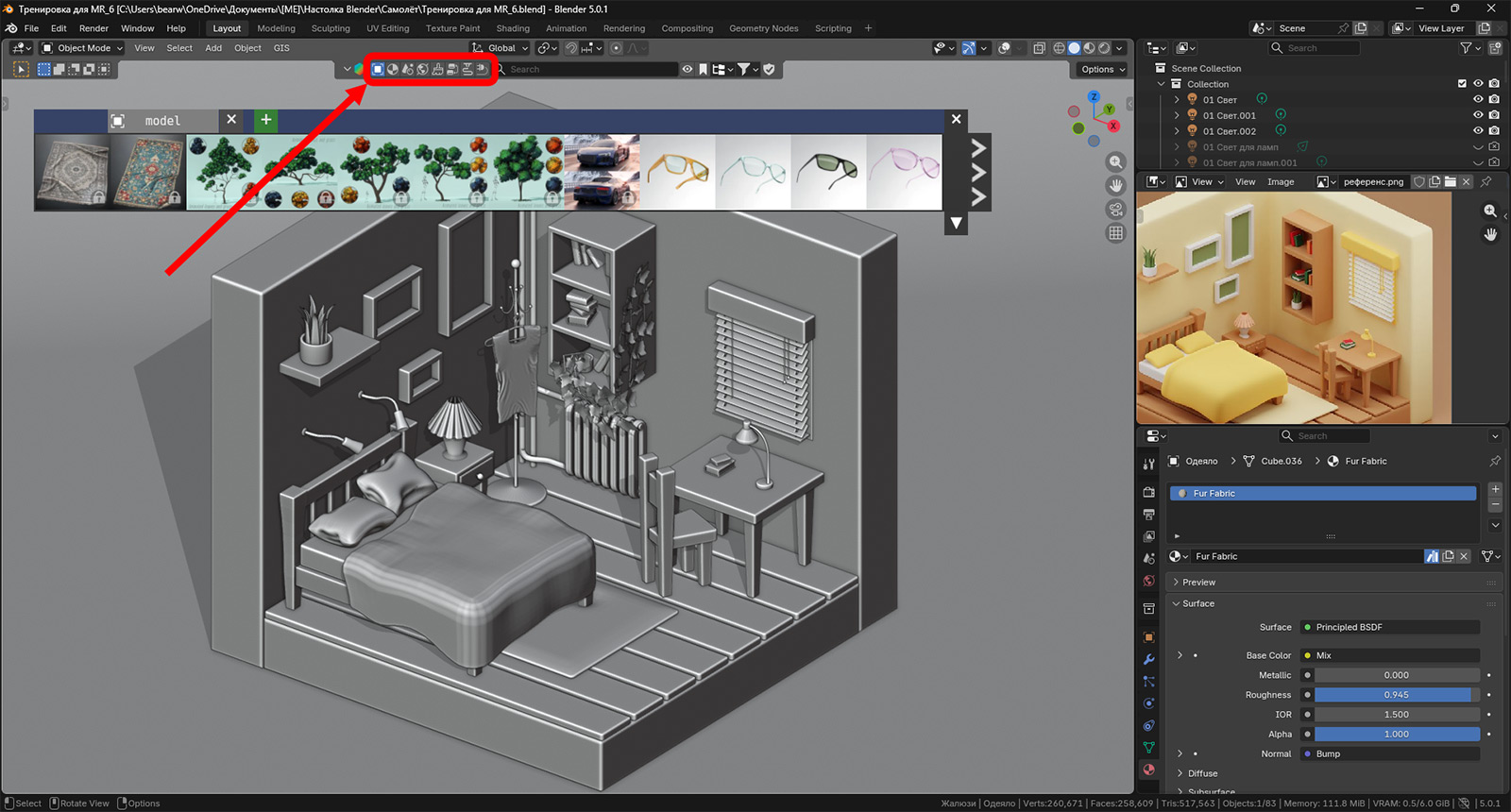Expand the 01 Свет tree item

1177,99
